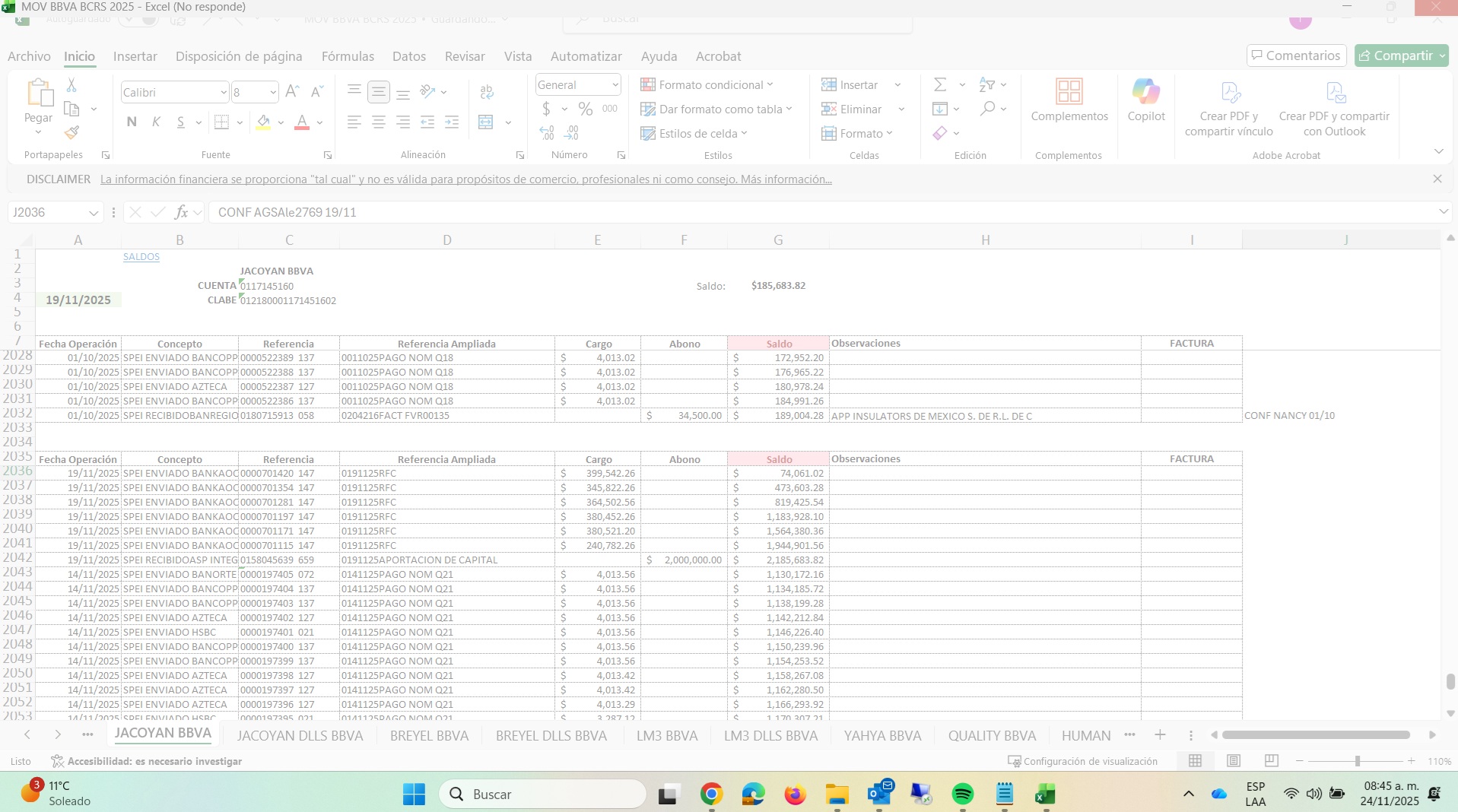Click the zoom slider in status bar
This screenshot has width=1458, height=812.
click(x=1357, y=761)
